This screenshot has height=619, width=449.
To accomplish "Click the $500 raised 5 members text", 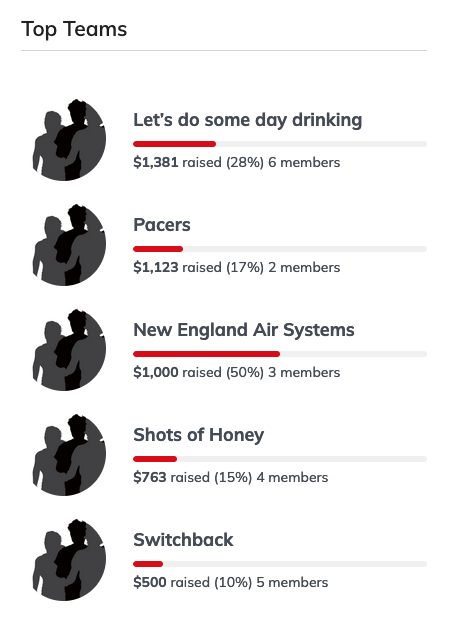I will coord(231,582).
